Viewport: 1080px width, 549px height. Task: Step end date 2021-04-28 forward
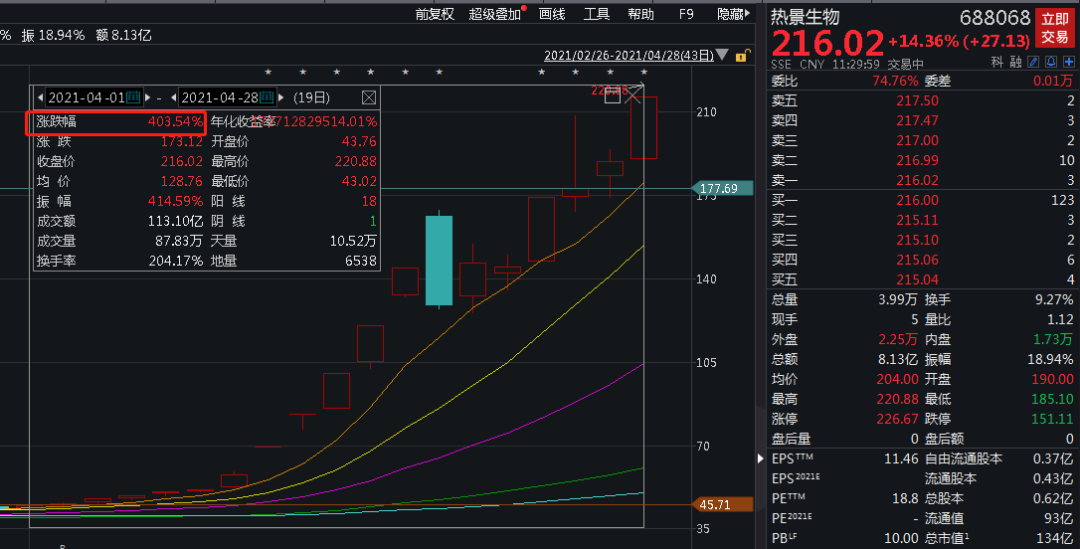click(x=281, y=98)
